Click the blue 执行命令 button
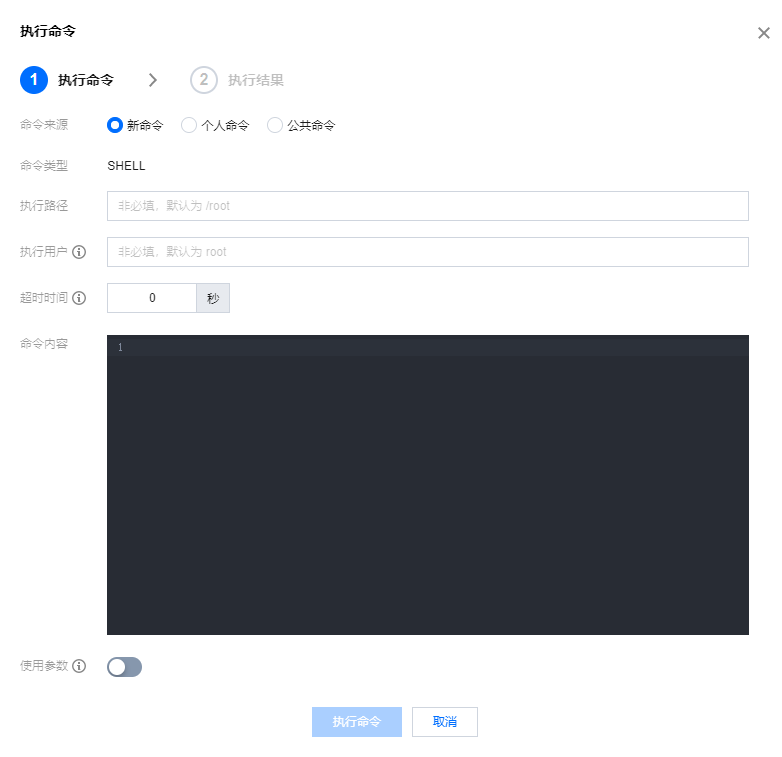This screenshot has width=782, height=757. tap(357, 722)
